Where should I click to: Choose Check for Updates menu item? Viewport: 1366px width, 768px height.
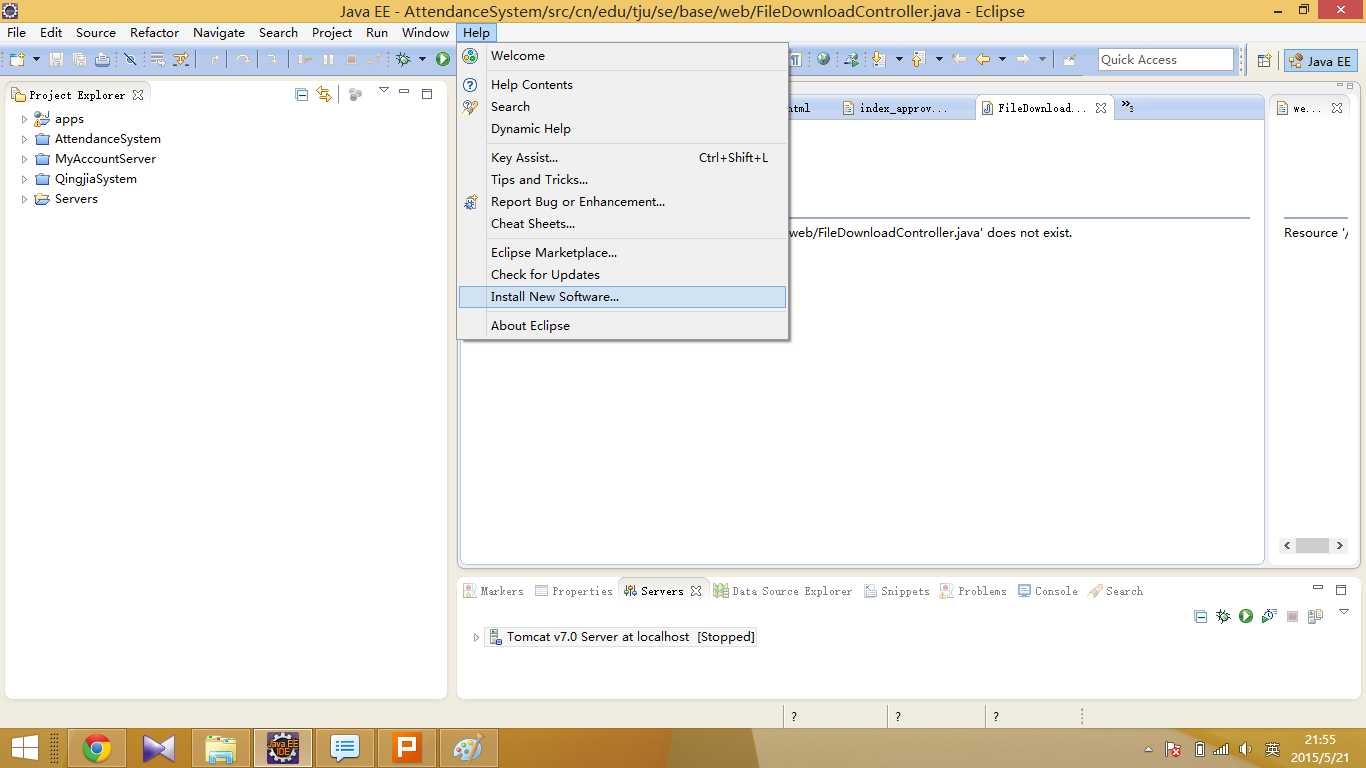point(622,275)
